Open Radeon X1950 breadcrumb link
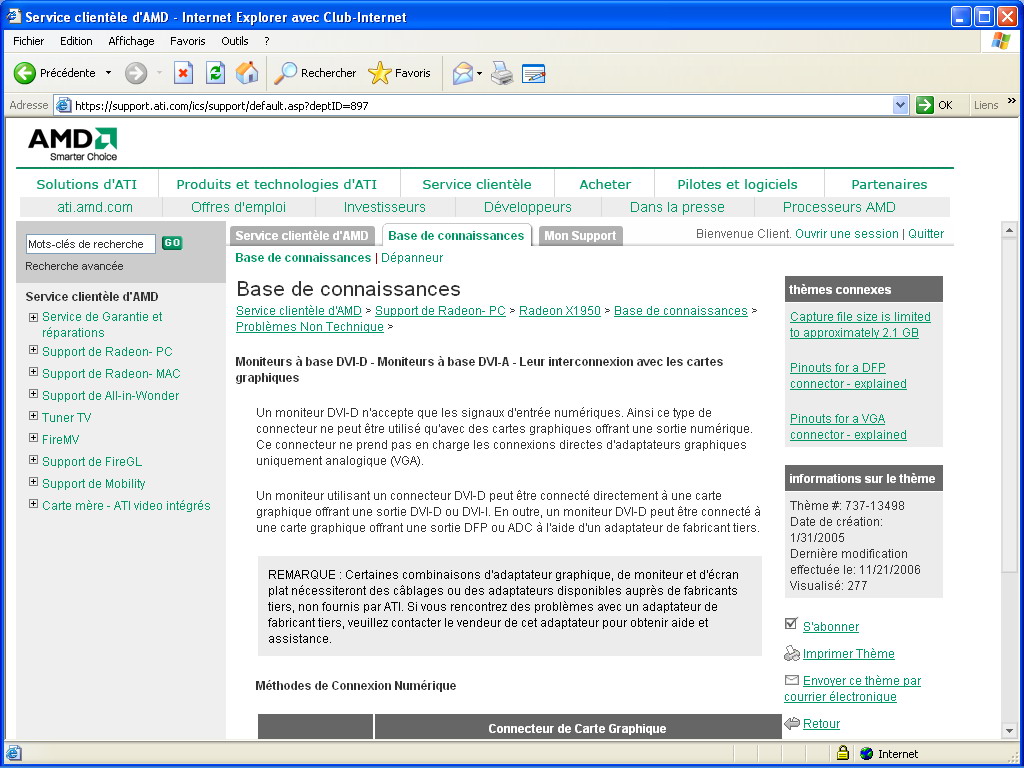1024x768 pixels. [560, 311]
